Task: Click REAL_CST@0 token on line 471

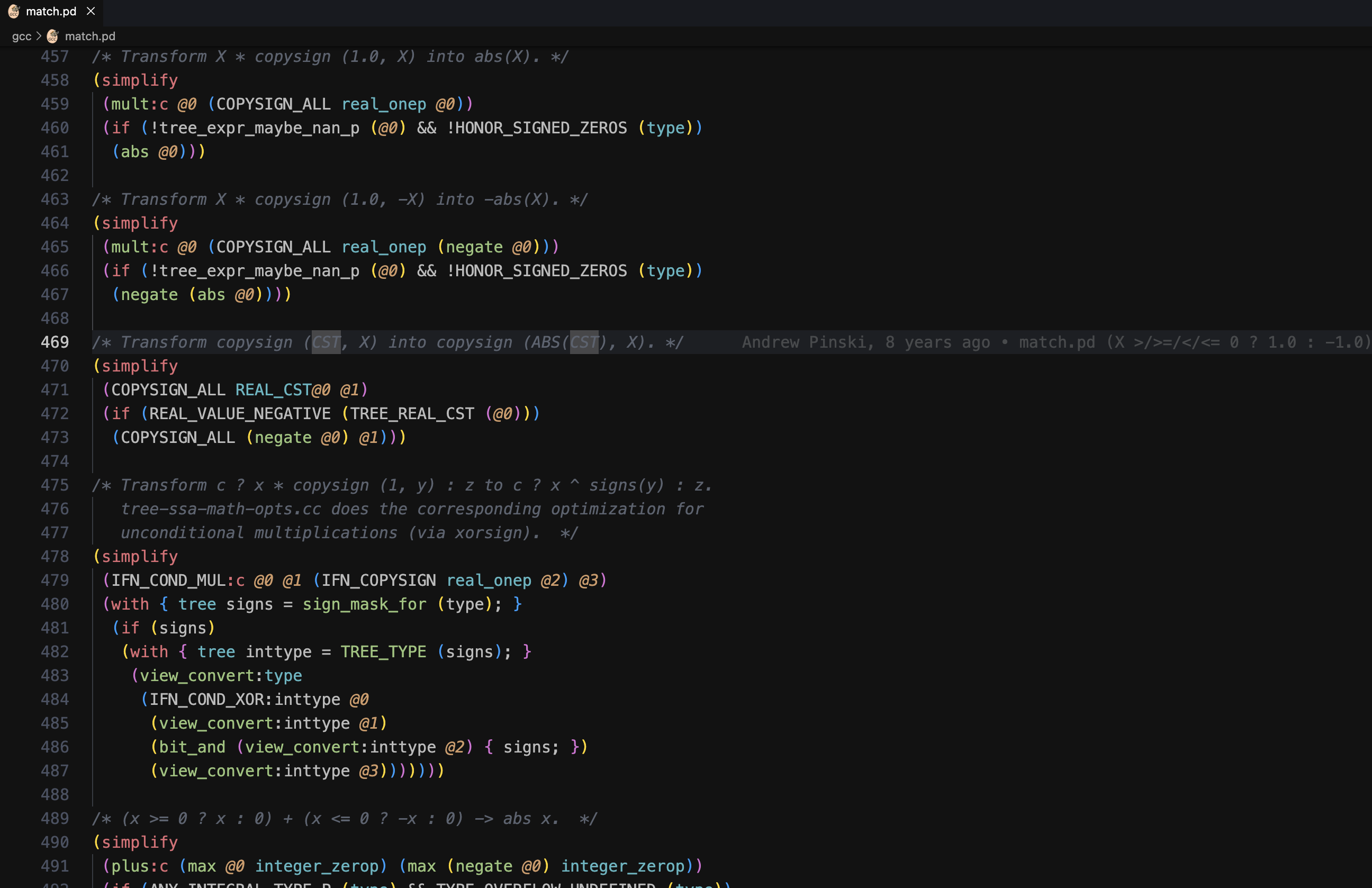Action: 283,390
